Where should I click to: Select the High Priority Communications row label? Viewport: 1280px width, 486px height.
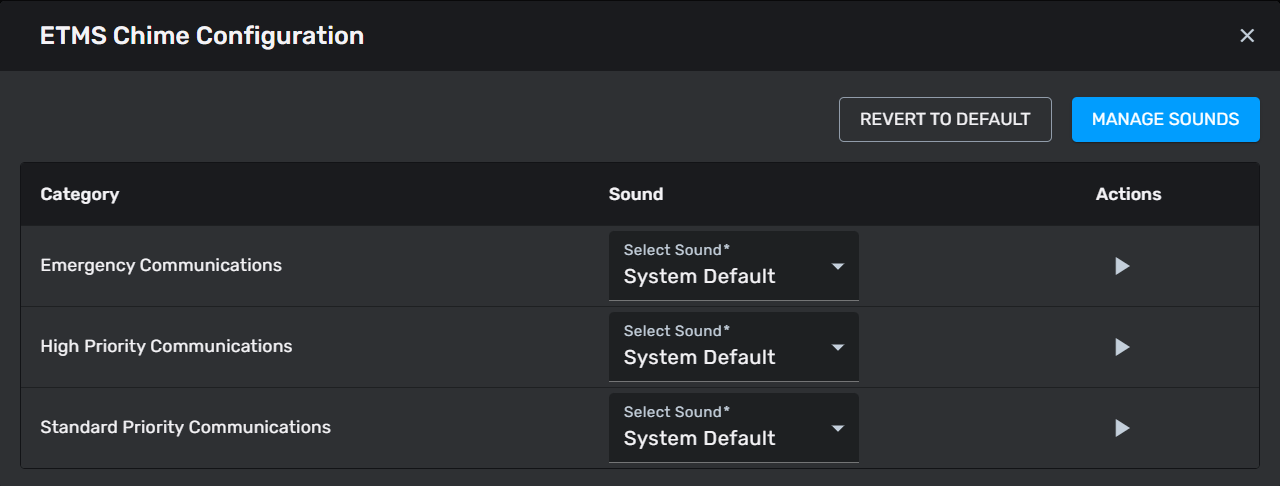coord(166,347)
